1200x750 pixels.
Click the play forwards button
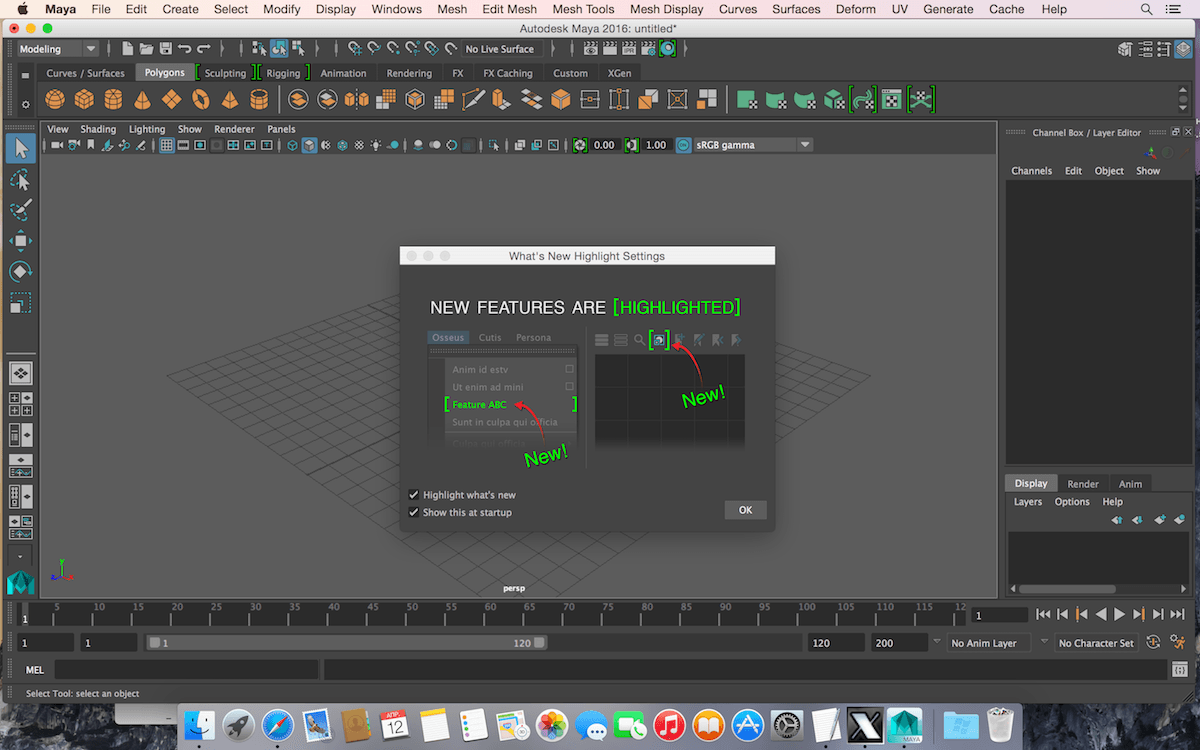pyautogui.click(x=1120, y=614)
